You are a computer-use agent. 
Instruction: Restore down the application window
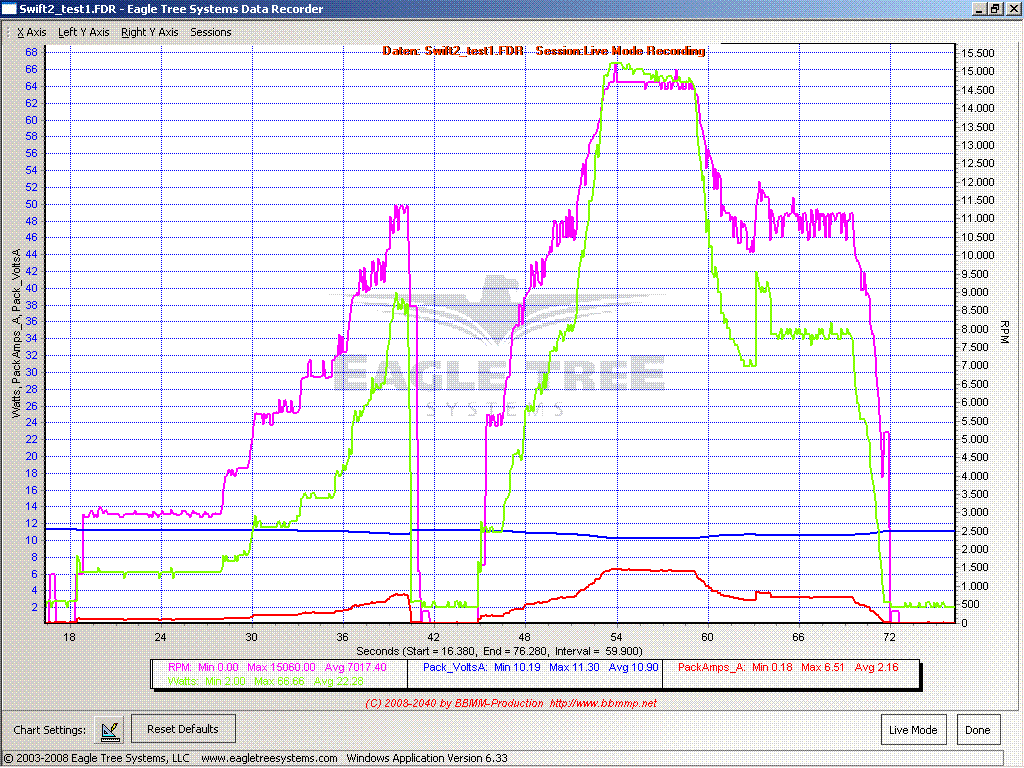995,8
